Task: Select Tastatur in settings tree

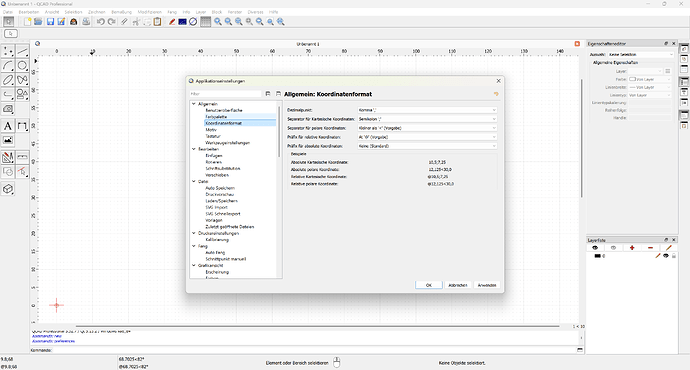Action: click(x=213, y=136)
